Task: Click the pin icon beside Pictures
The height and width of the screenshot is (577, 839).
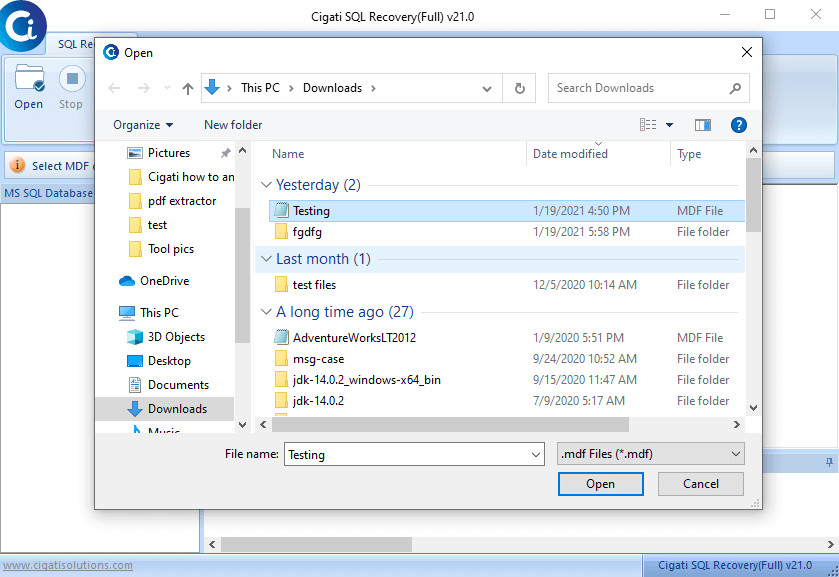Action: coord(226,153)
